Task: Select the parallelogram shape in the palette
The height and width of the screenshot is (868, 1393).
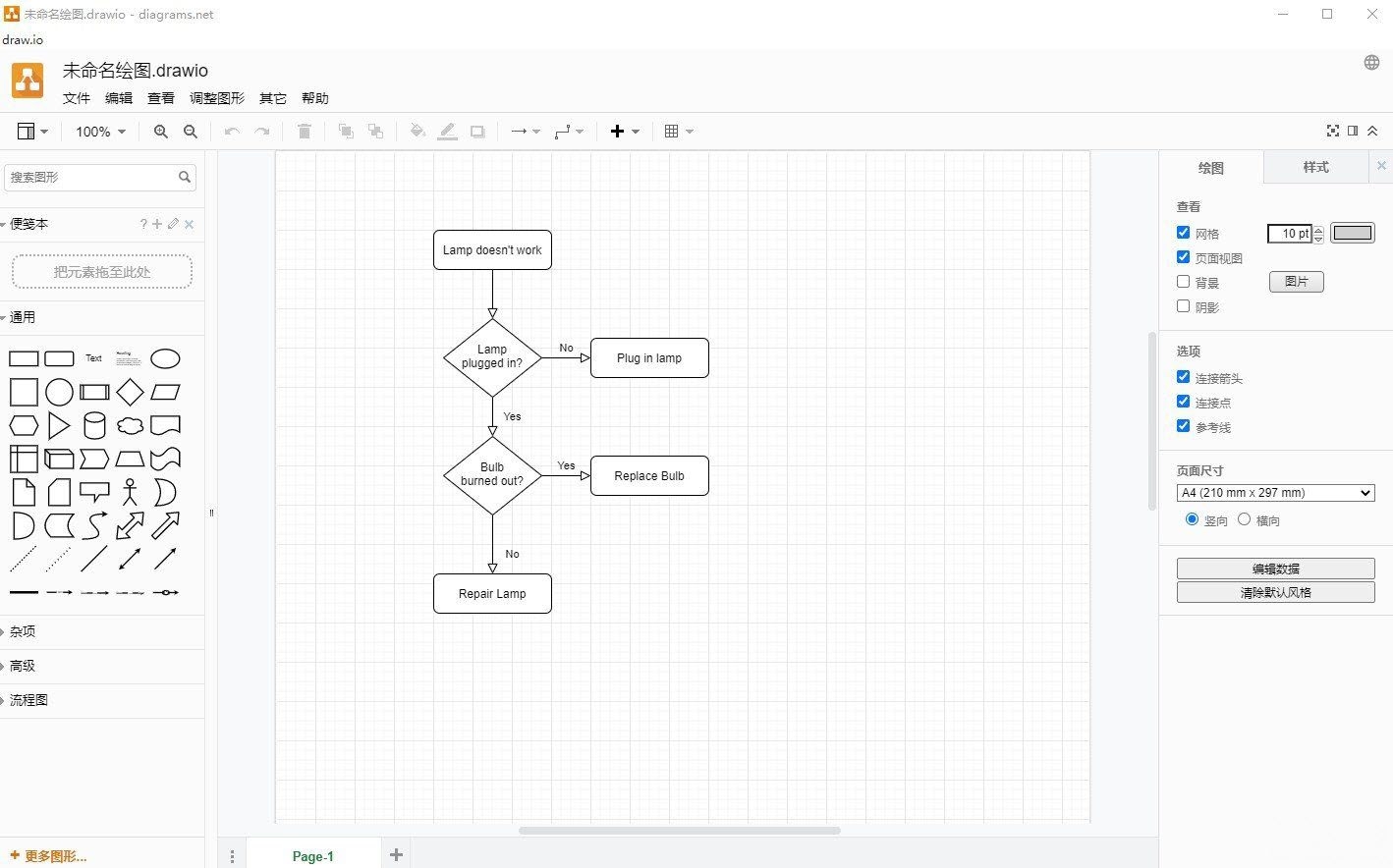Action: point(165,393)
